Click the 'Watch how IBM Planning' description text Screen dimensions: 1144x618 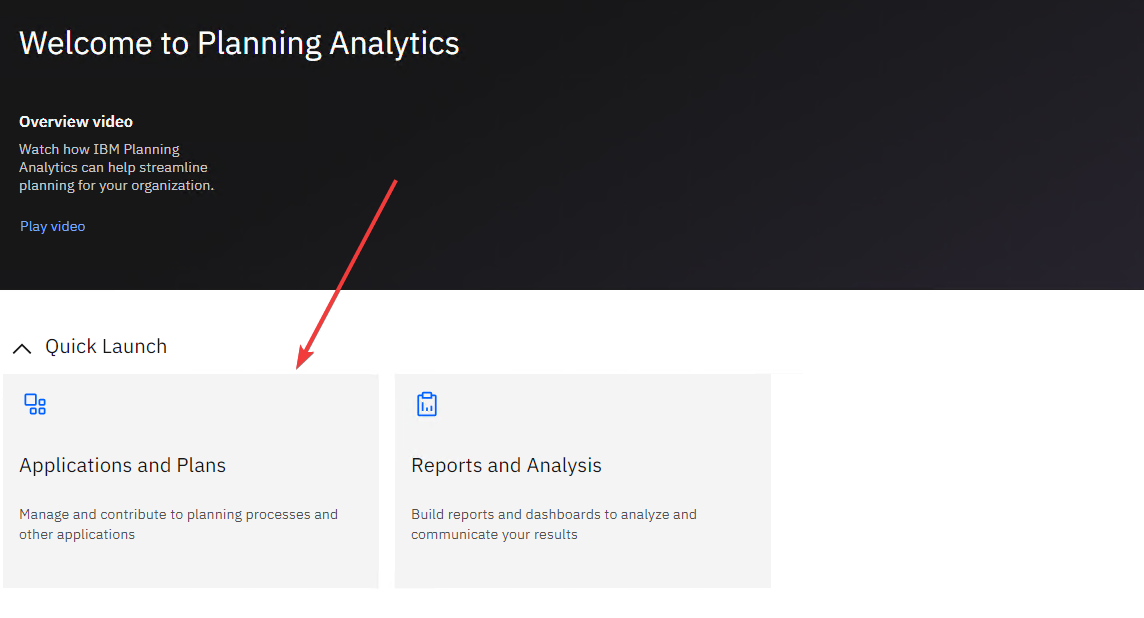tap(117, 167)
